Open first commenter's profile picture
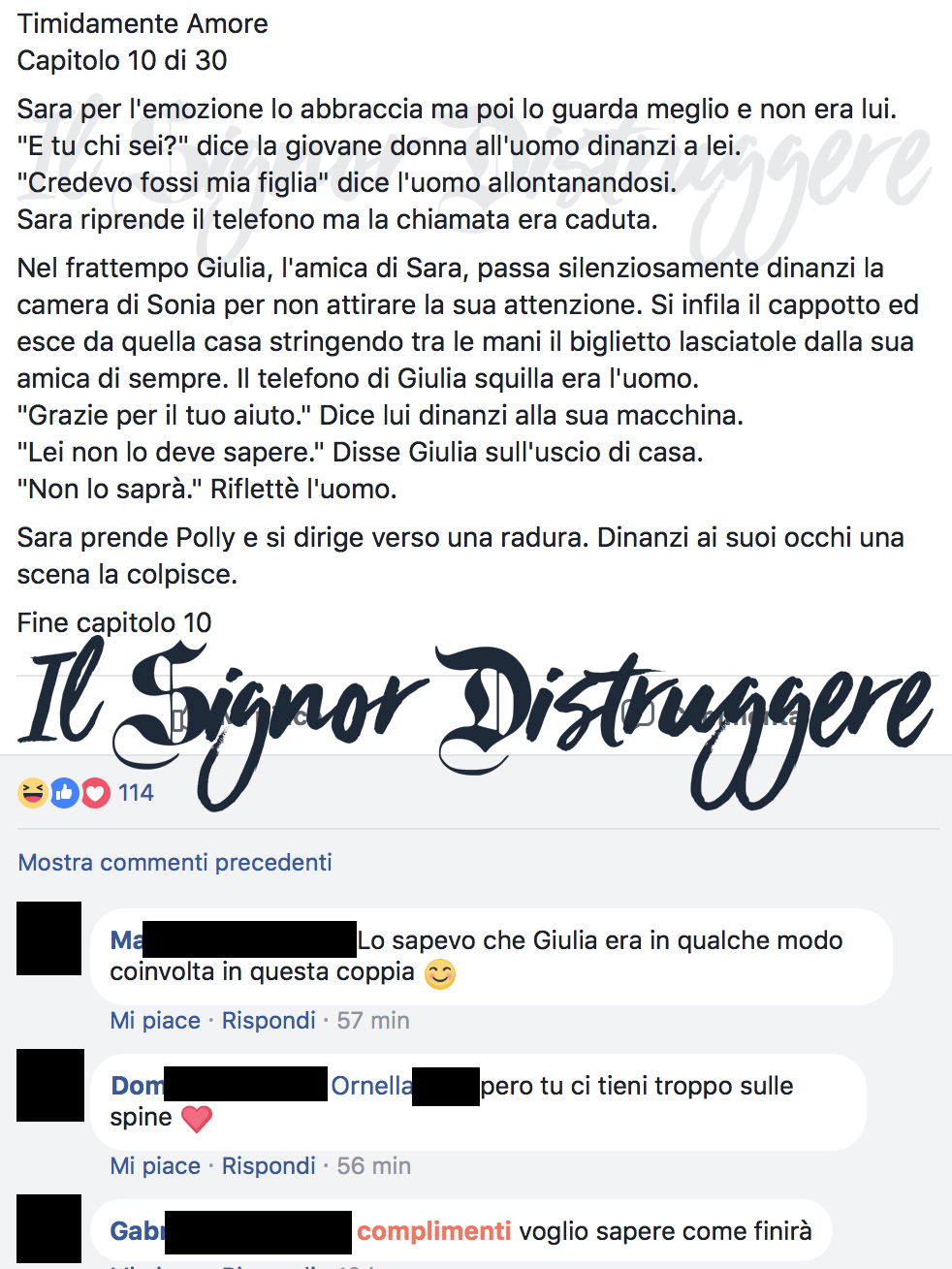The width and height of the screenshot is (952, 1269). tap(49, 938)
